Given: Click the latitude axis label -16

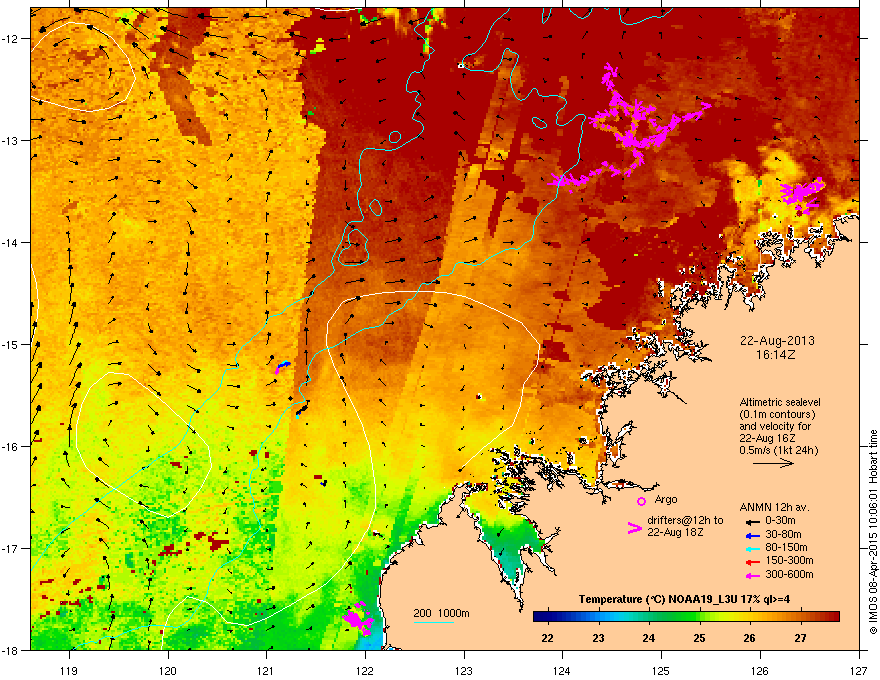Looking at the screenshot, I should click(11, 447).
